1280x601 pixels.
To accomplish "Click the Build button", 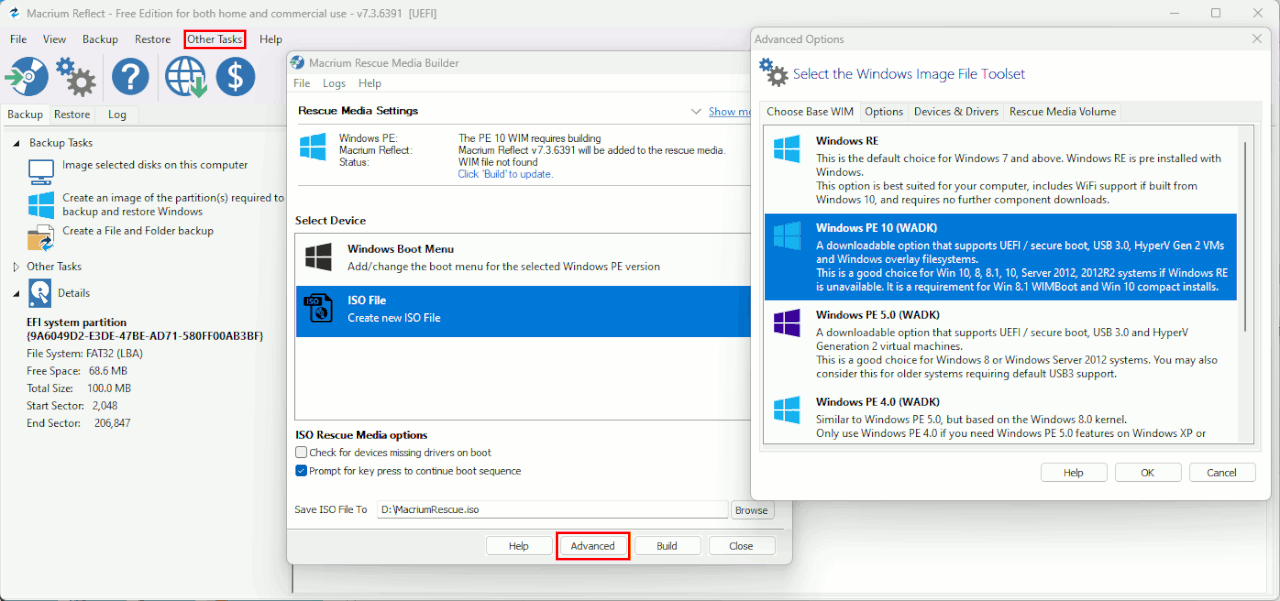I will 667,546.
